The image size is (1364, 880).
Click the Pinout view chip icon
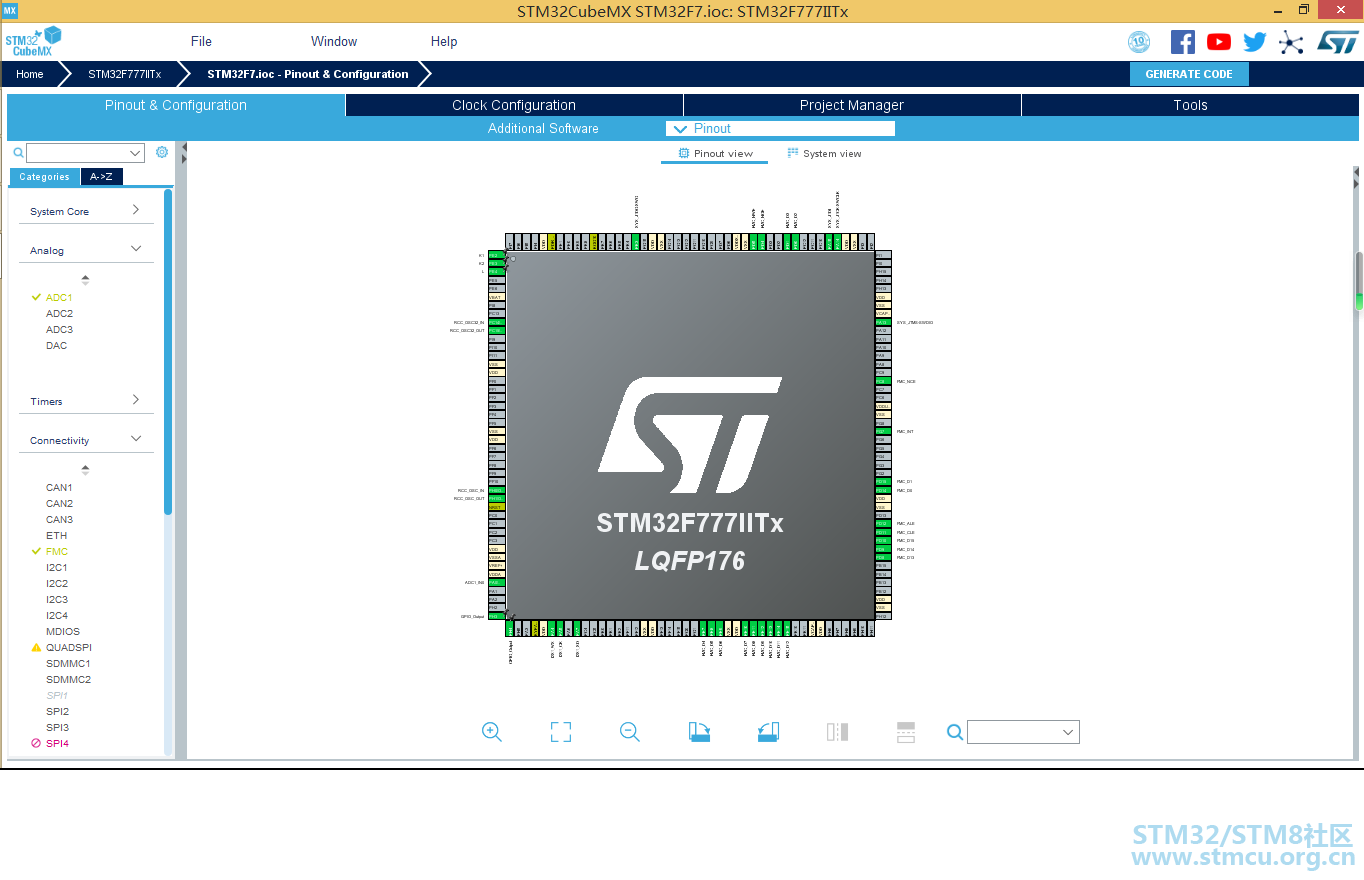click(x=684, y=154)
